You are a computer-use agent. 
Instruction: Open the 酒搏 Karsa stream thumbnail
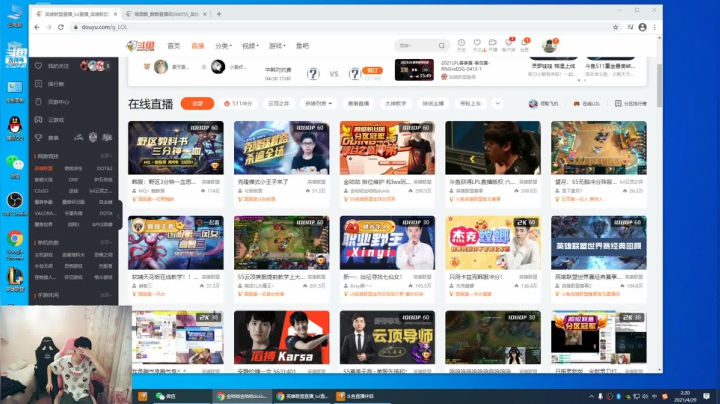click(x=281, y=337)
